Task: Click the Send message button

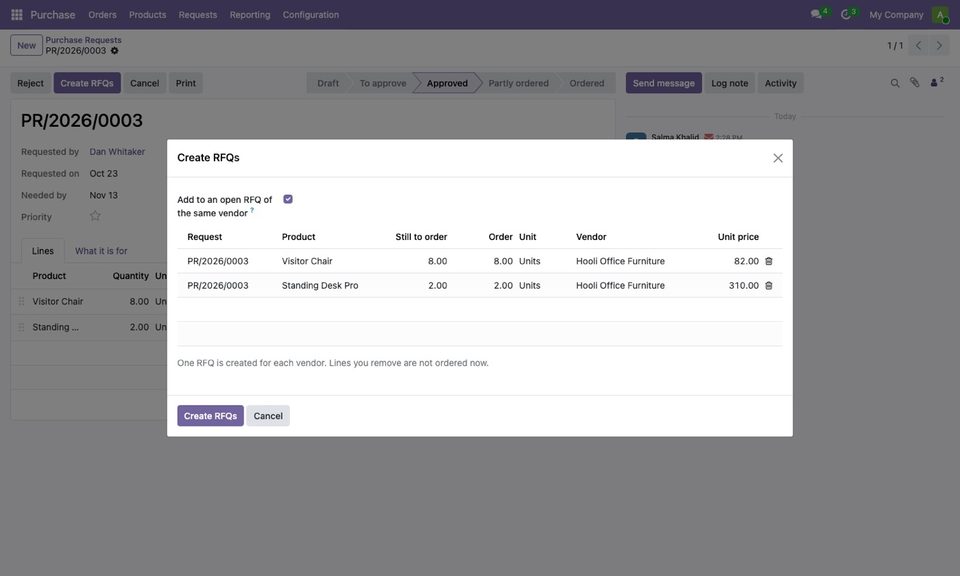Action: pyautogui.click(x=664, y=83)
